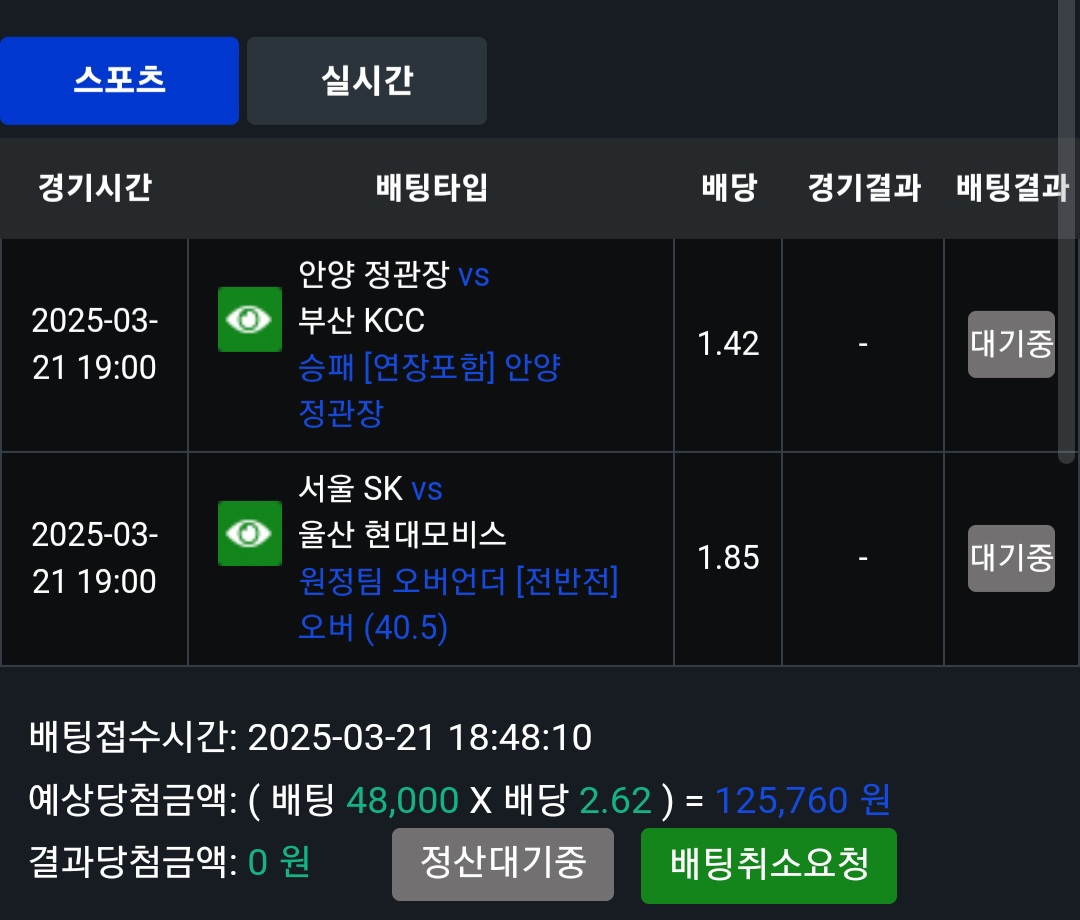The height and width of the screenshot is (920, 1080).
Task: Select the 승패 [연장포함] 안양 정관장 bet link
Action: pyautogui.click(x=429, y=390)
